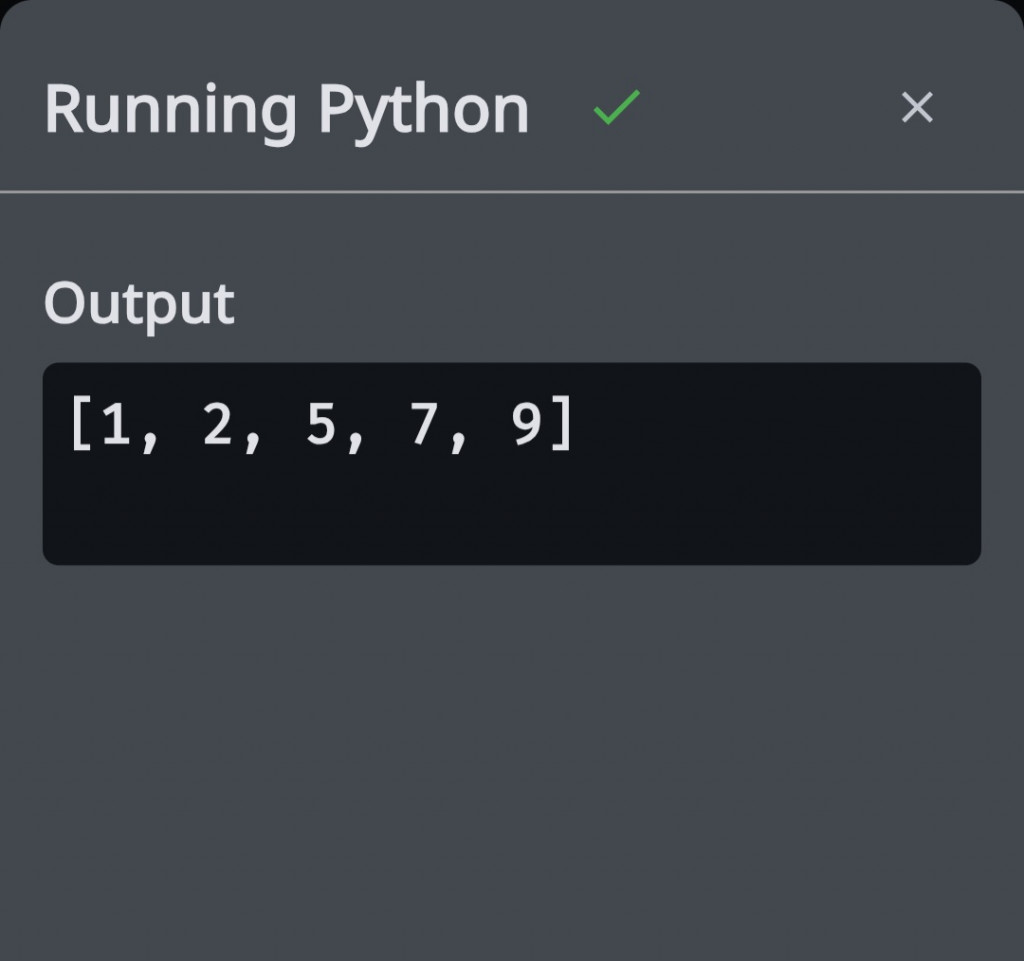
Task: Click the word "Running" in the header
Action: [170, 112]
